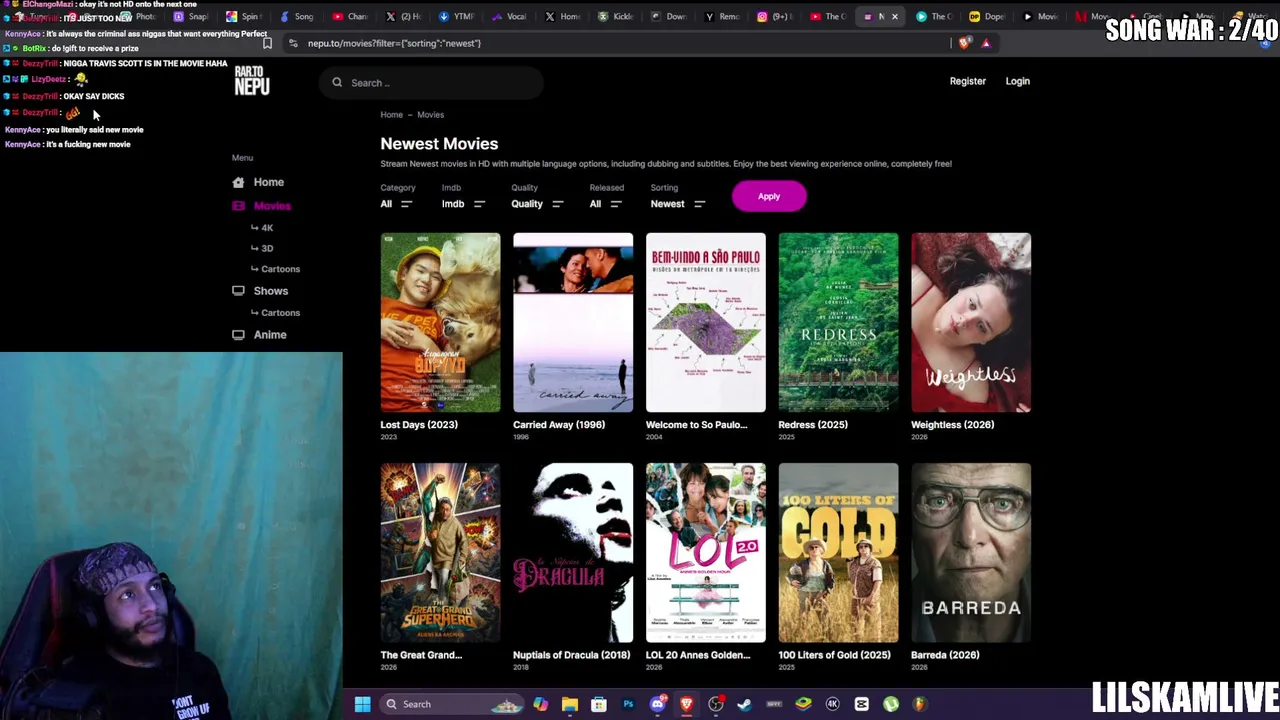Open the 100 Liters of Gold poster

[x=838, y=553]
